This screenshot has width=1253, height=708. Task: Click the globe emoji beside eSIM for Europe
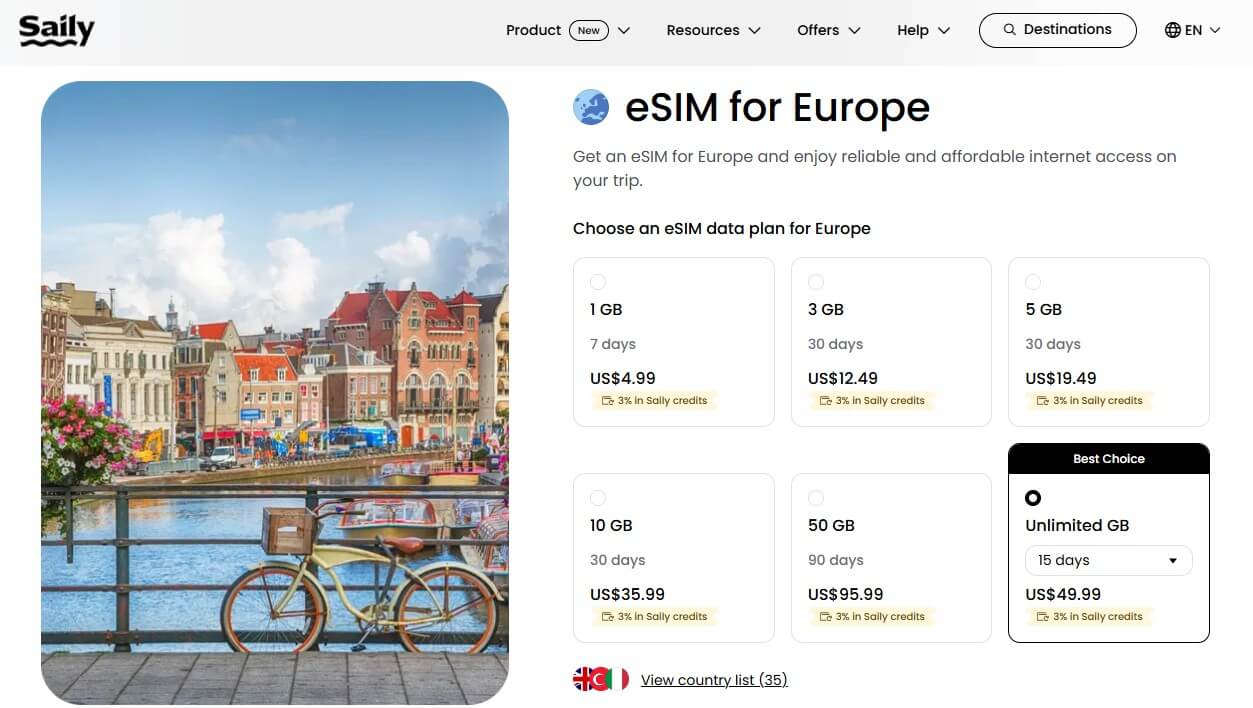click(591, 106)
